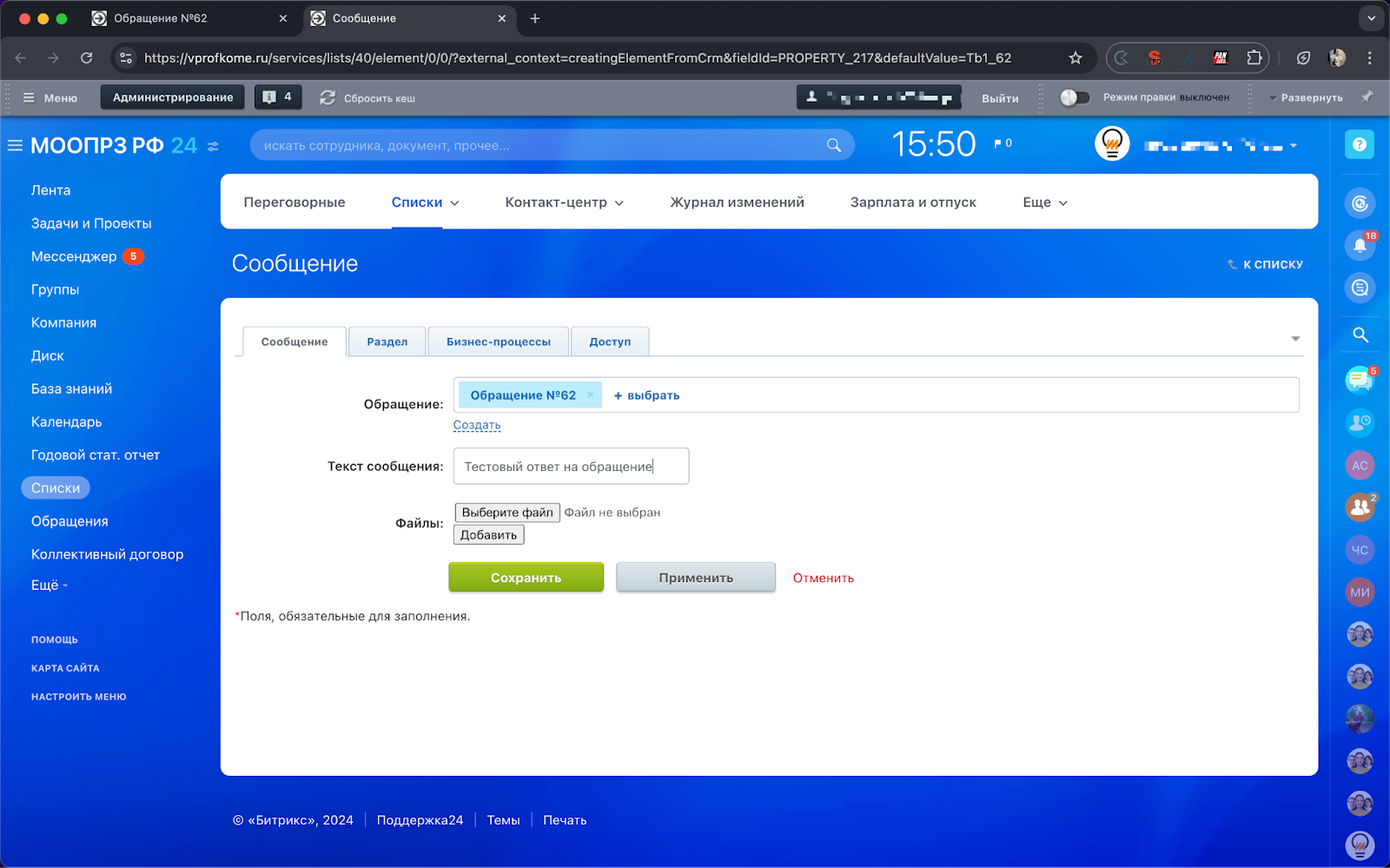
Task: Click the Создать link under Обращение
Action: coord(477,425)
